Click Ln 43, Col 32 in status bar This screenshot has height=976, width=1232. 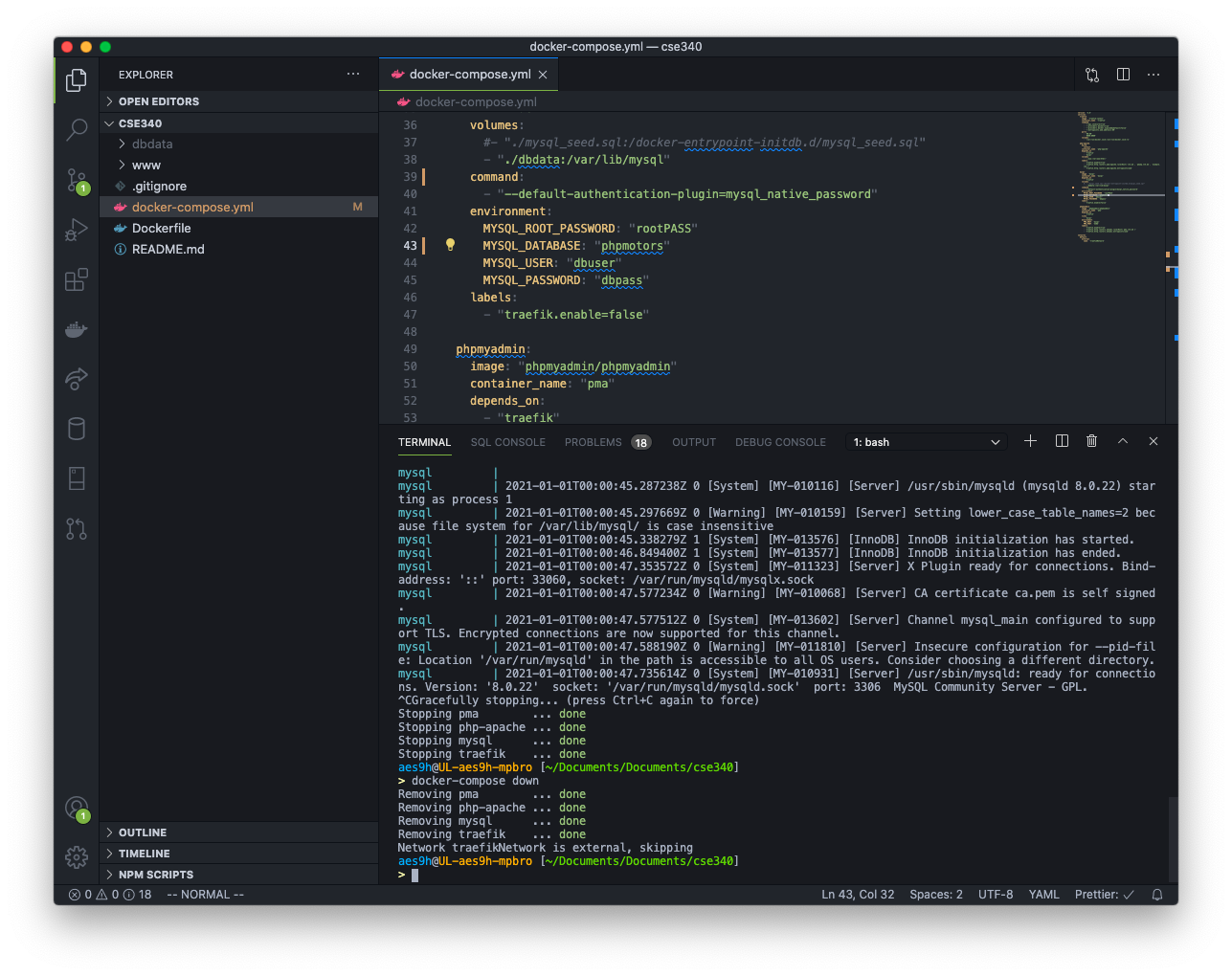coord(858,895)
